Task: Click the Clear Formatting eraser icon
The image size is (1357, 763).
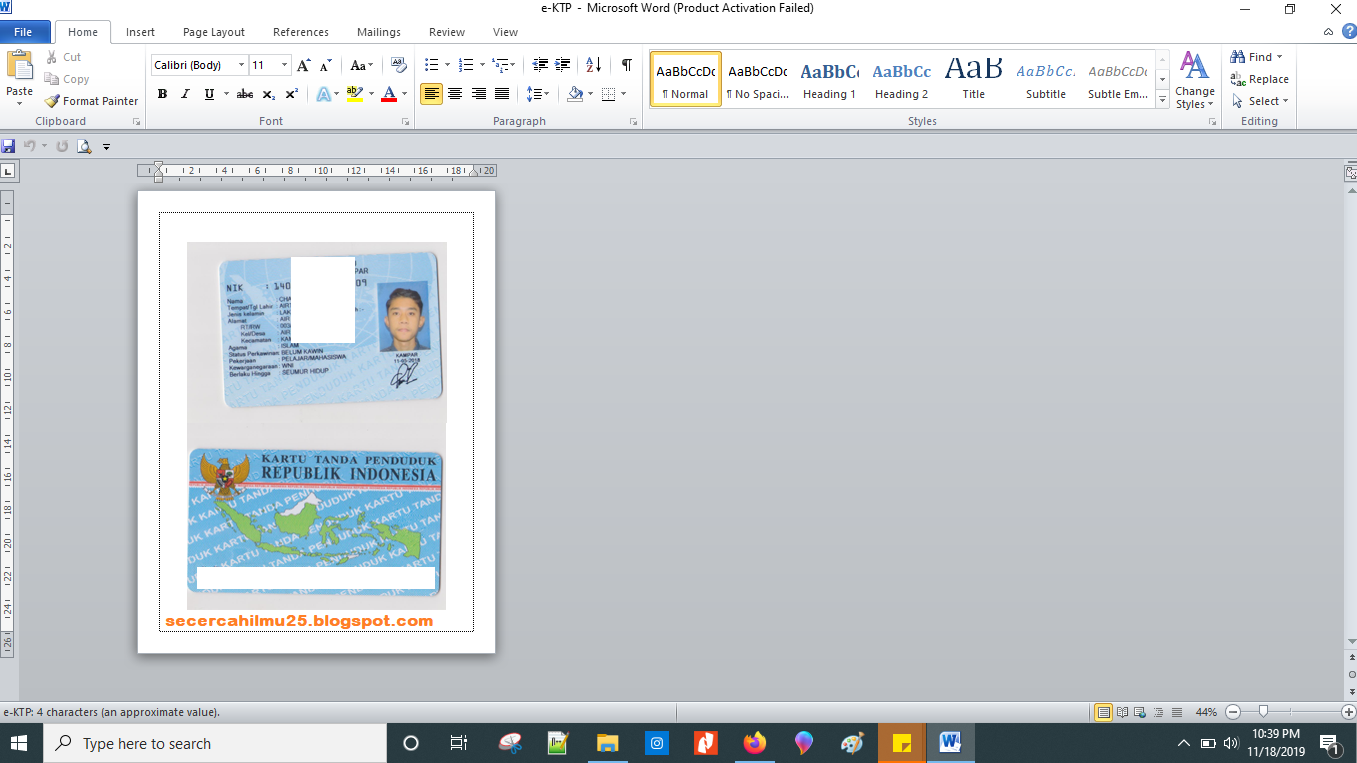Action: pos(399,65)
